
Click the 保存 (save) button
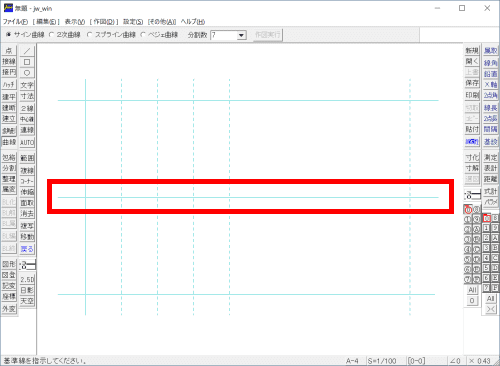pyautogui.click(x=472, y=83)
